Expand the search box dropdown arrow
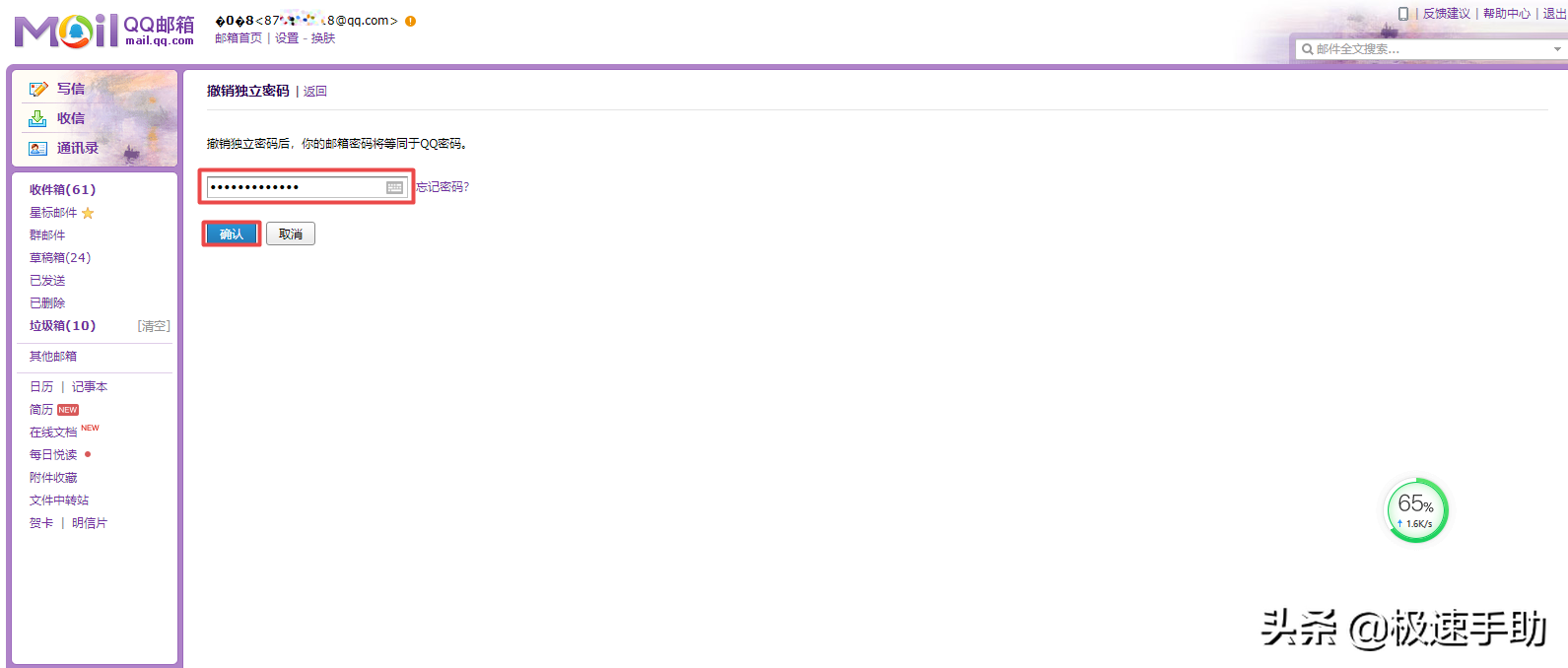 point(1557,49)
